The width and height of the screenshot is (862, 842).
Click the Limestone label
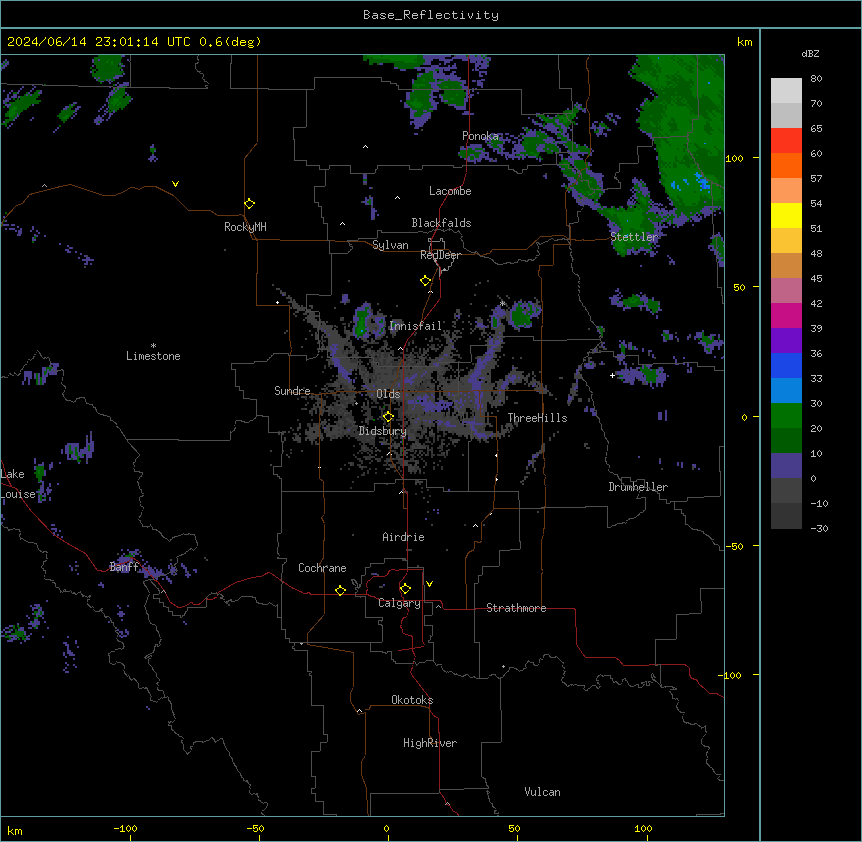(153, 356)
